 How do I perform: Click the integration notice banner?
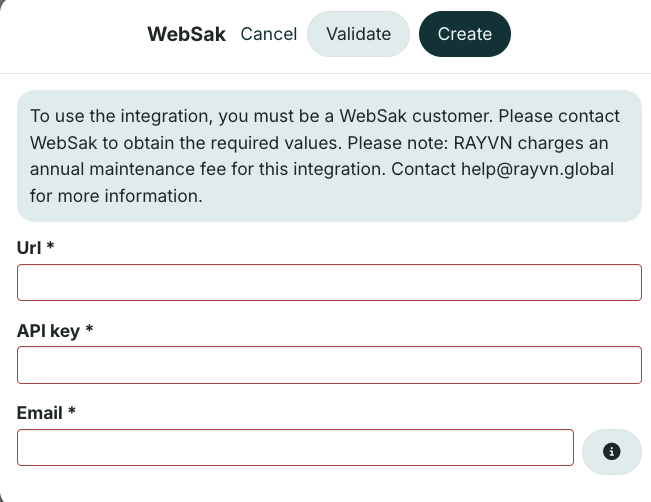[329, 156]
